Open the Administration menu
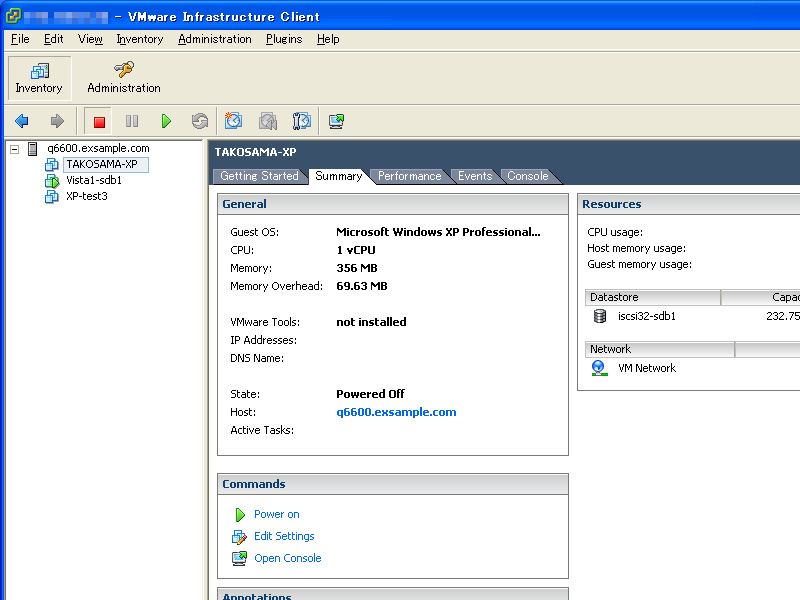 click(215, 39)
